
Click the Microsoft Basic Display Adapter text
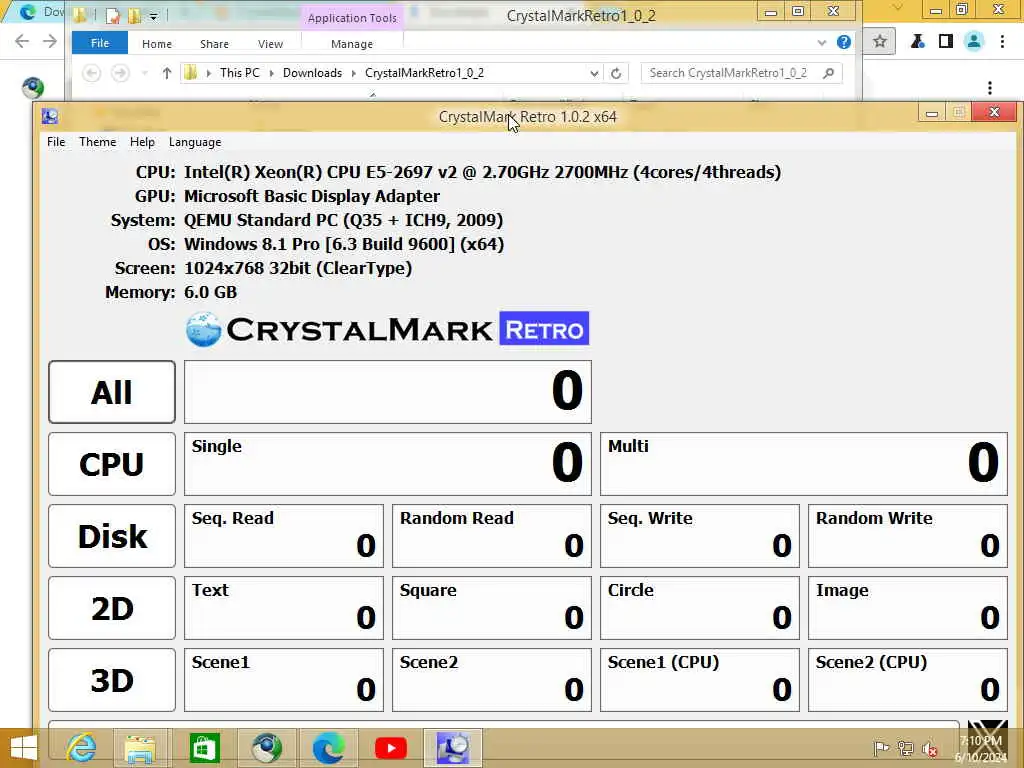pyautogui.click(x=312, y=197)
